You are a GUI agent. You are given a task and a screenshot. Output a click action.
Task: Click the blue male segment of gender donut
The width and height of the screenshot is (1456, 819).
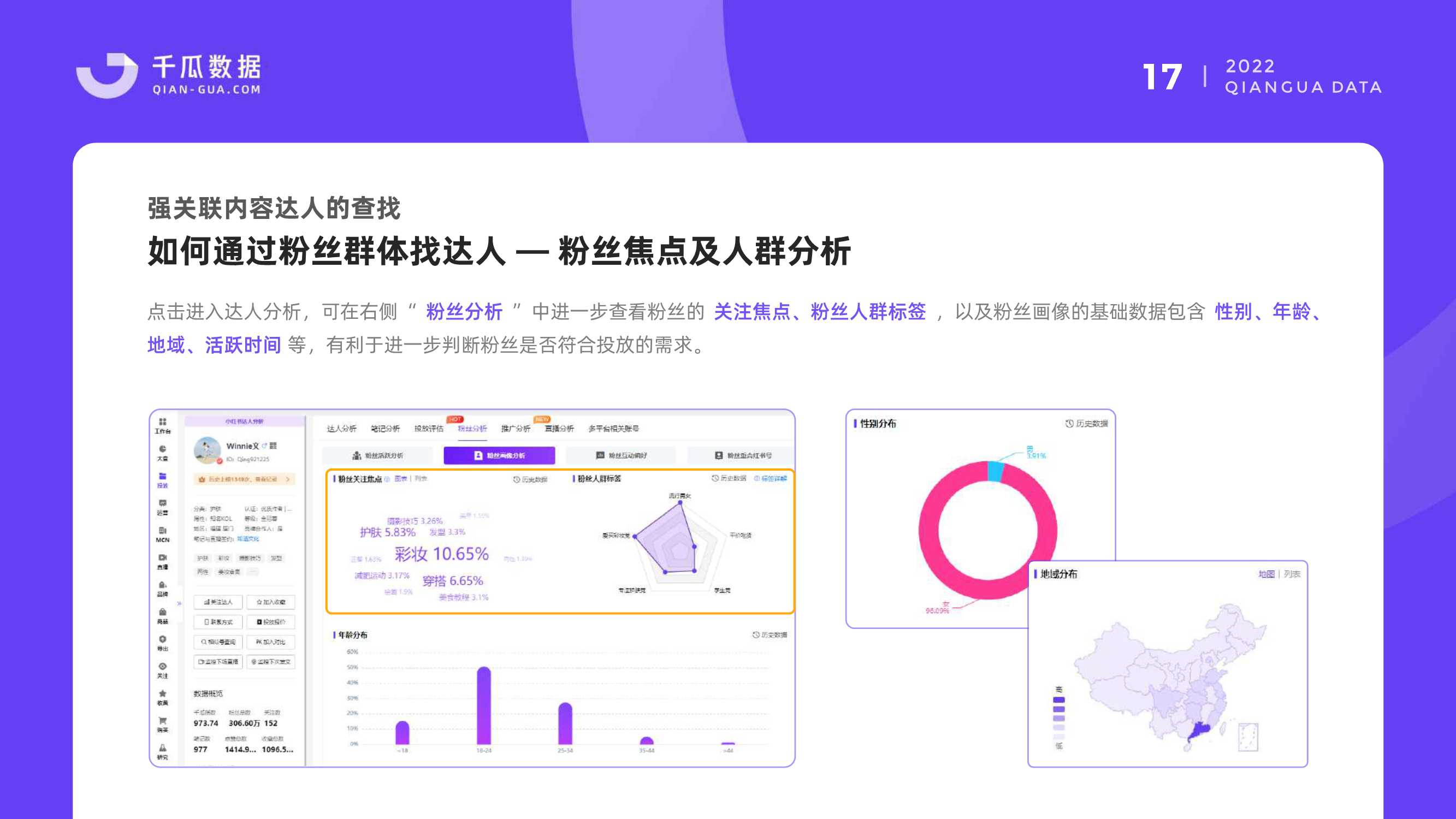coord(996,471)
